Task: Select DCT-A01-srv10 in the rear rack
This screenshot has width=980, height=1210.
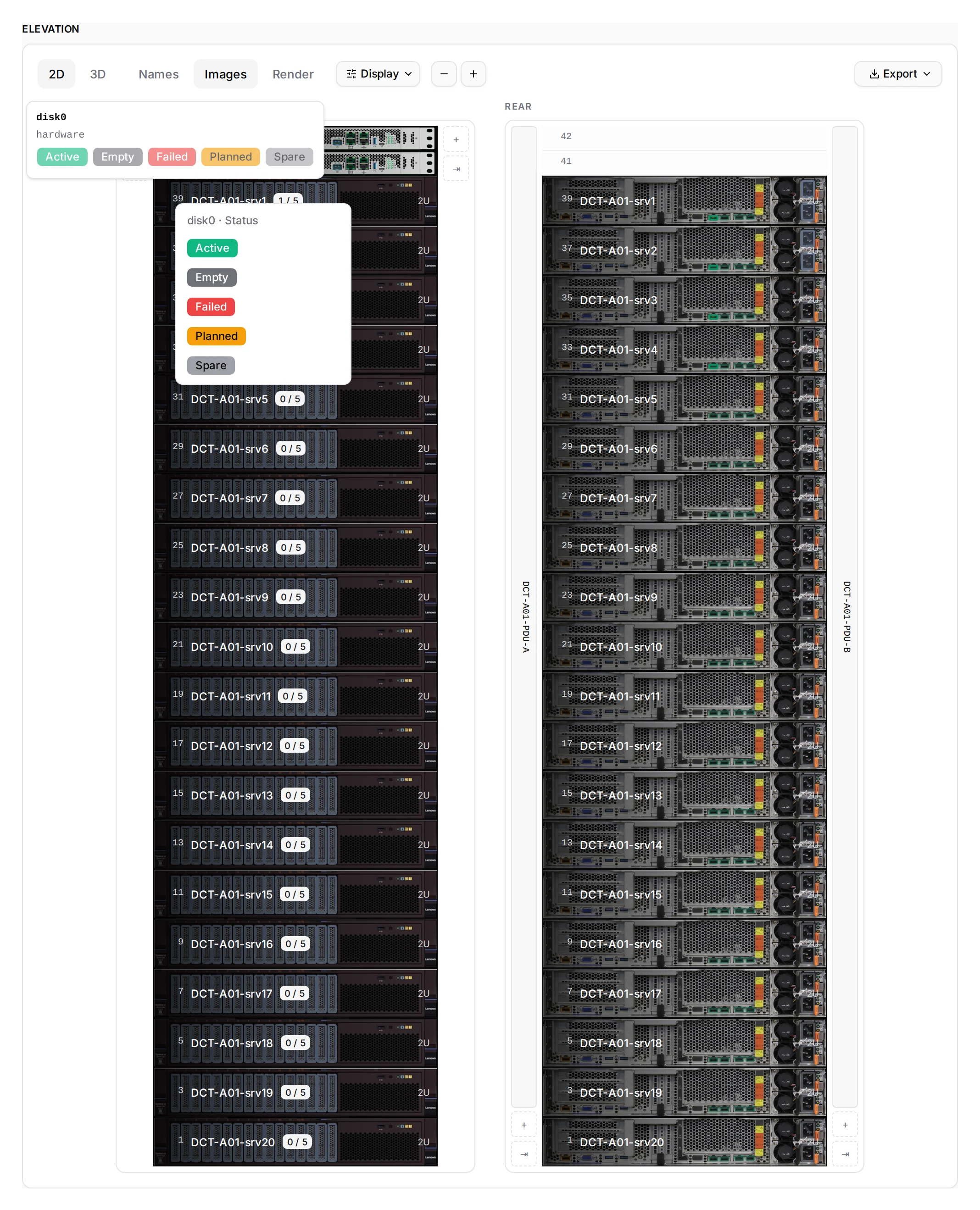Action: point(684,646)
